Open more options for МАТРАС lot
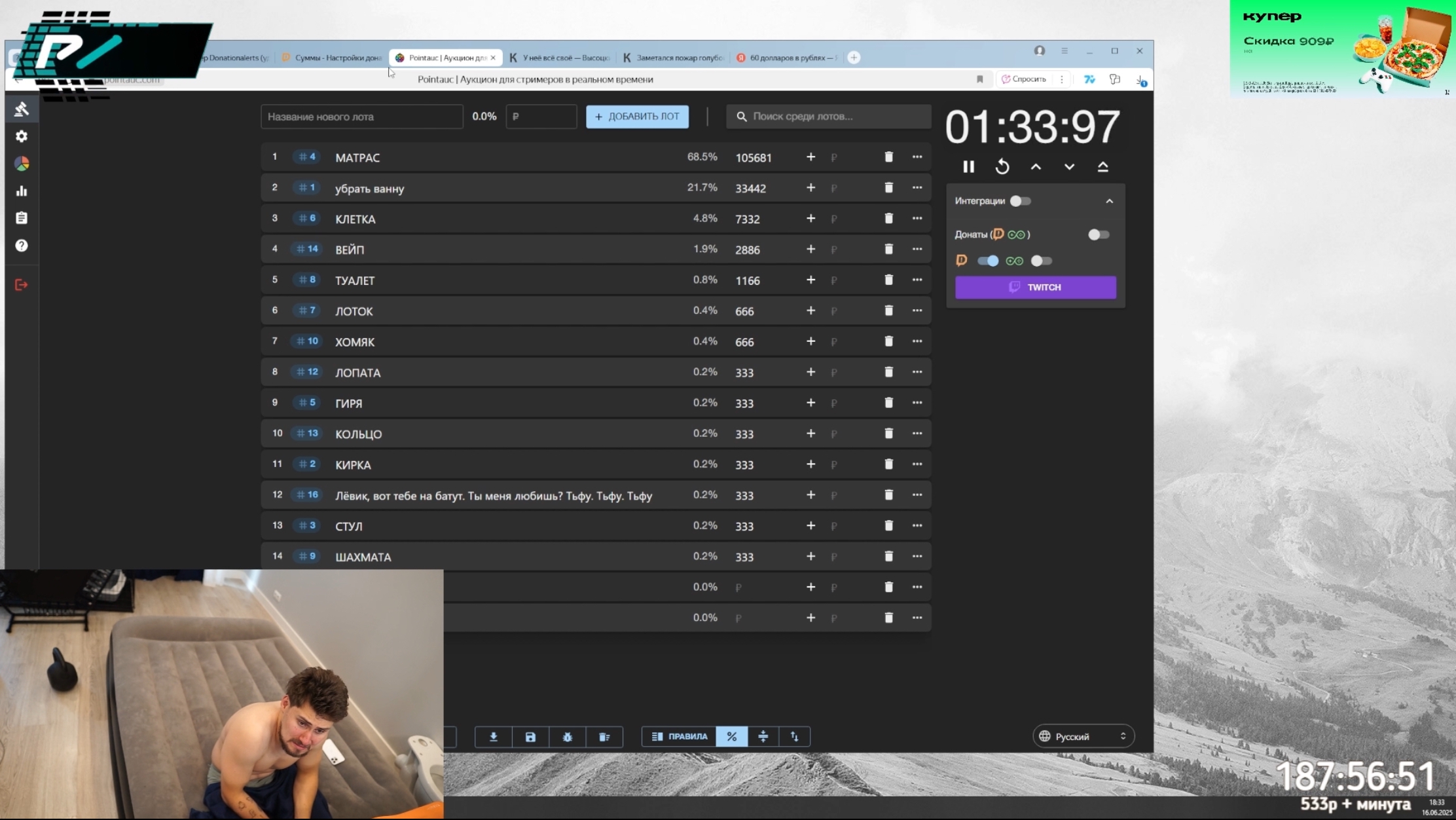This screenshot has width=1456, height=820. click(917, 157)
